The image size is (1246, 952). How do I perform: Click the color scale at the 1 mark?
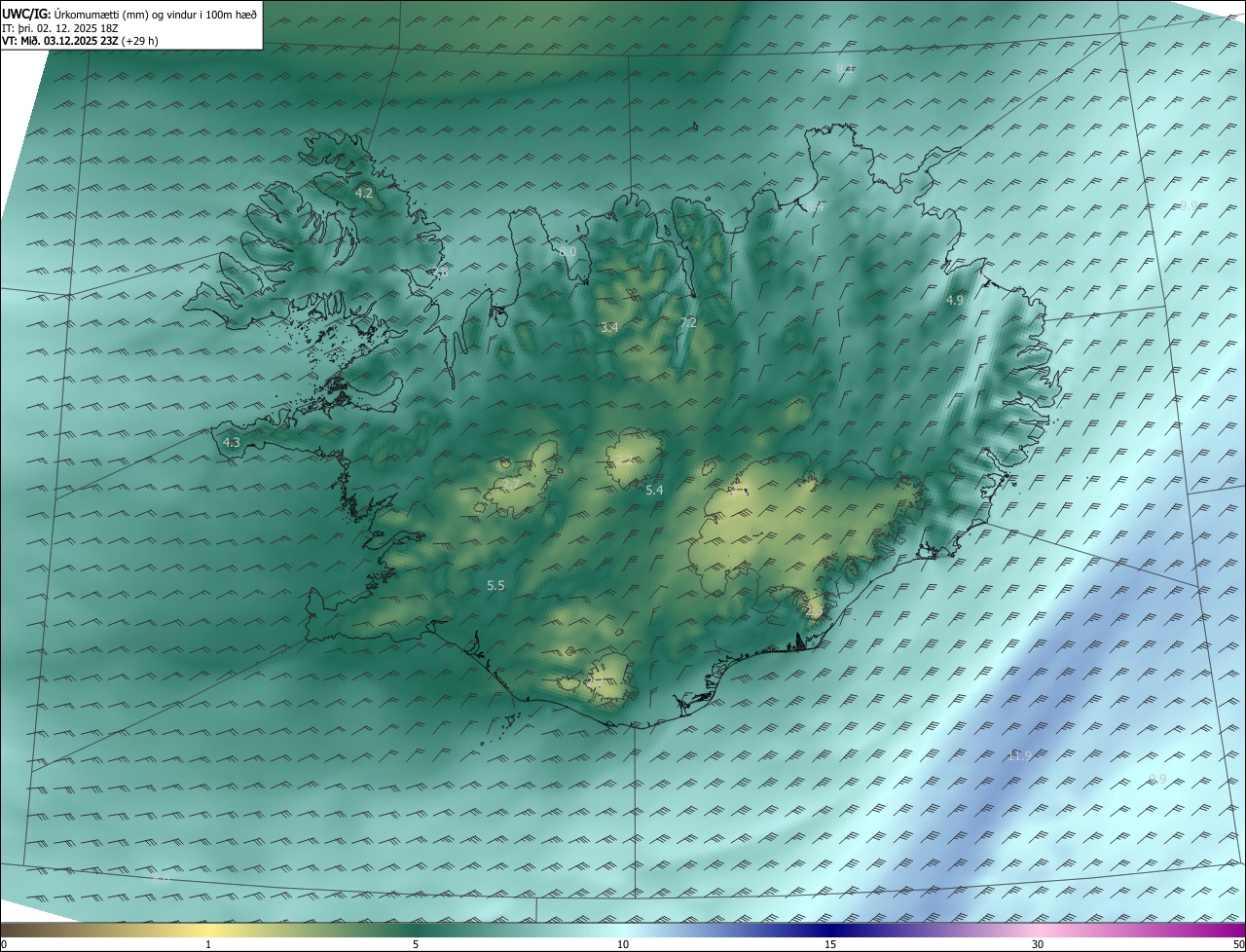tap(209, 944)
